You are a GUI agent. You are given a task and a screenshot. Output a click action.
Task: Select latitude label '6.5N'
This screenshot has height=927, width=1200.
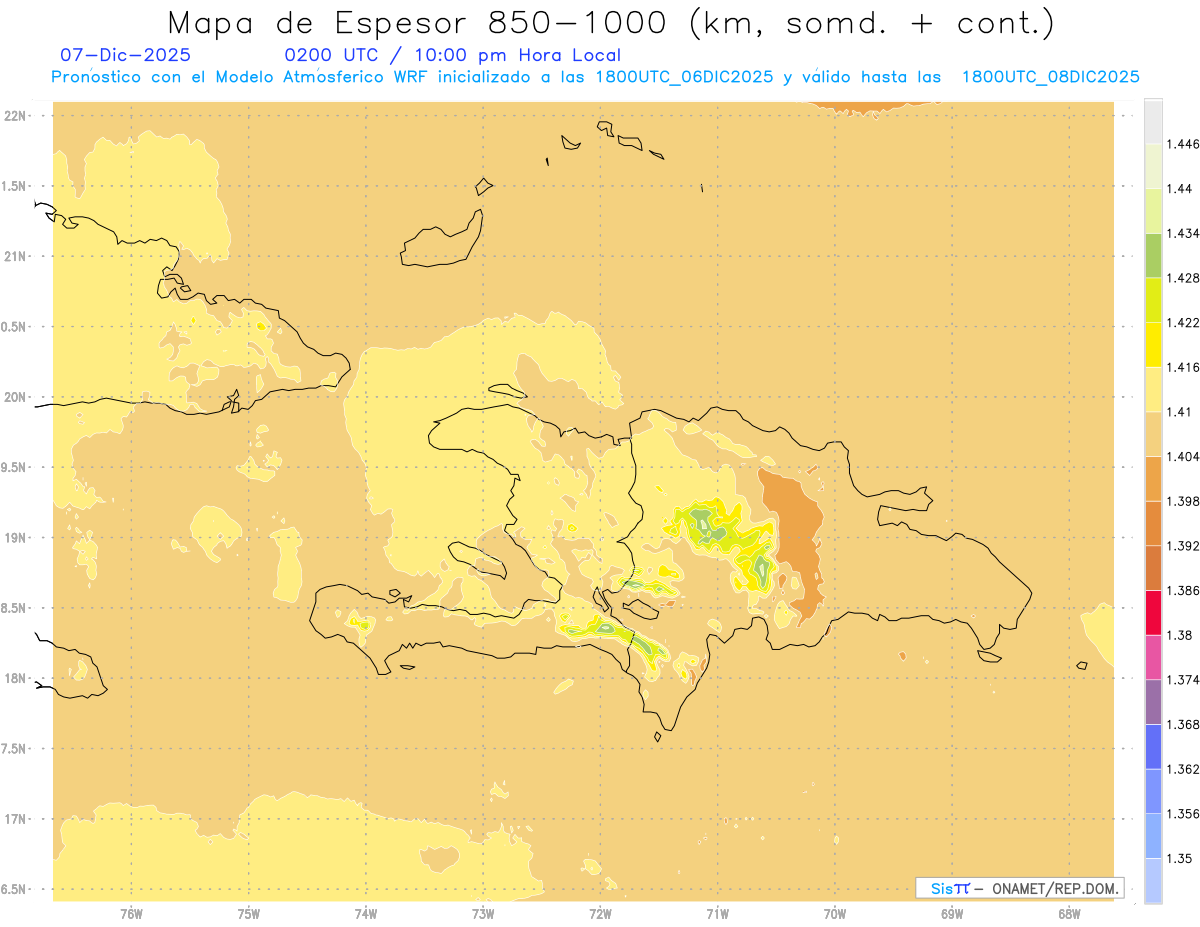[x=14, y=889]
